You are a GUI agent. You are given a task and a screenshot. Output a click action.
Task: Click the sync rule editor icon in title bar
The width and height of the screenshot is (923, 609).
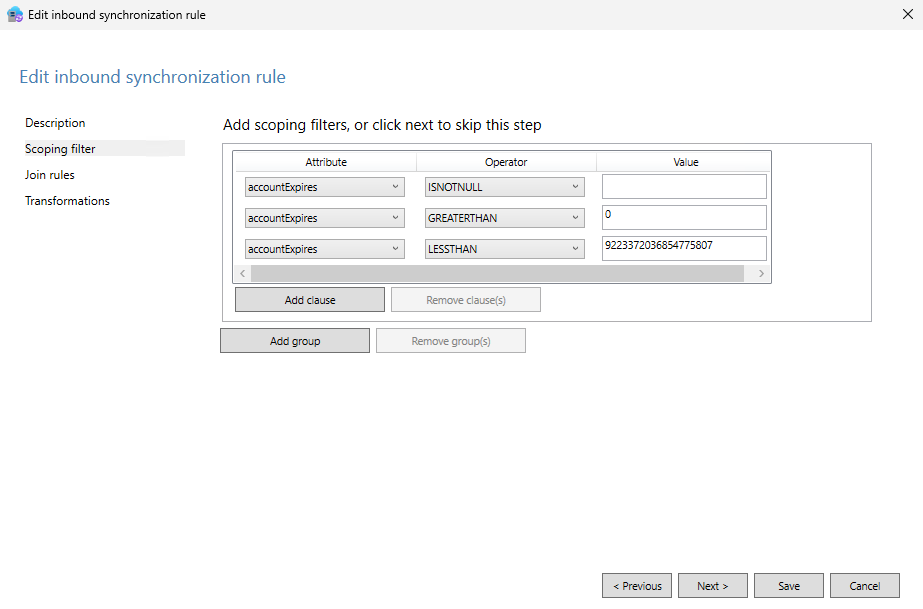(x=14, y=14)
